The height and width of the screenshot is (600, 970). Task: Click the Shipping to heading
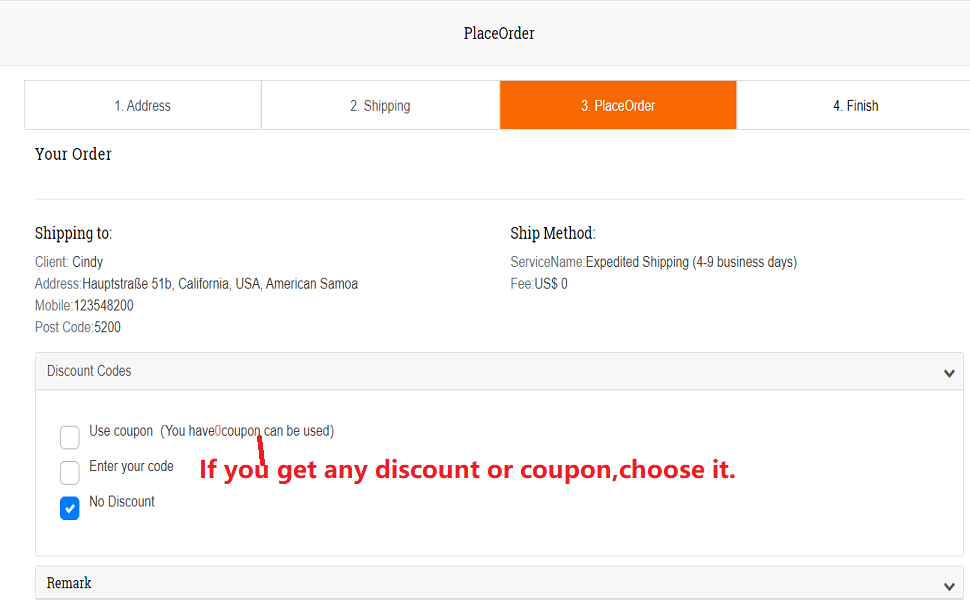73,233
